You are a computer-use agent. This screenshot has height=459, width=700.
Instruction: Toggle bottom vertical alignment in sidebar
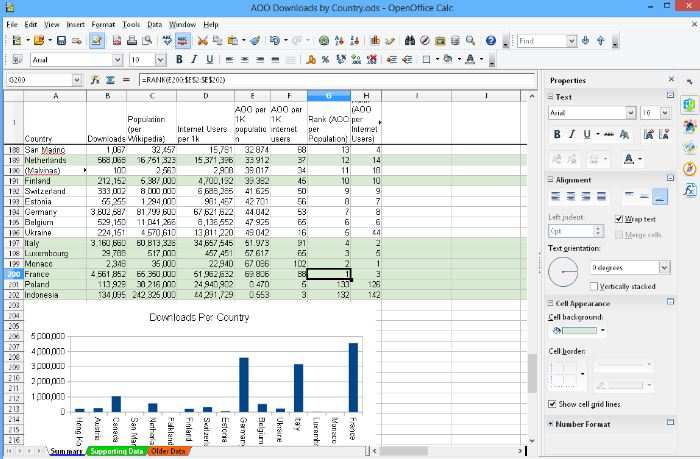point(660,196)
